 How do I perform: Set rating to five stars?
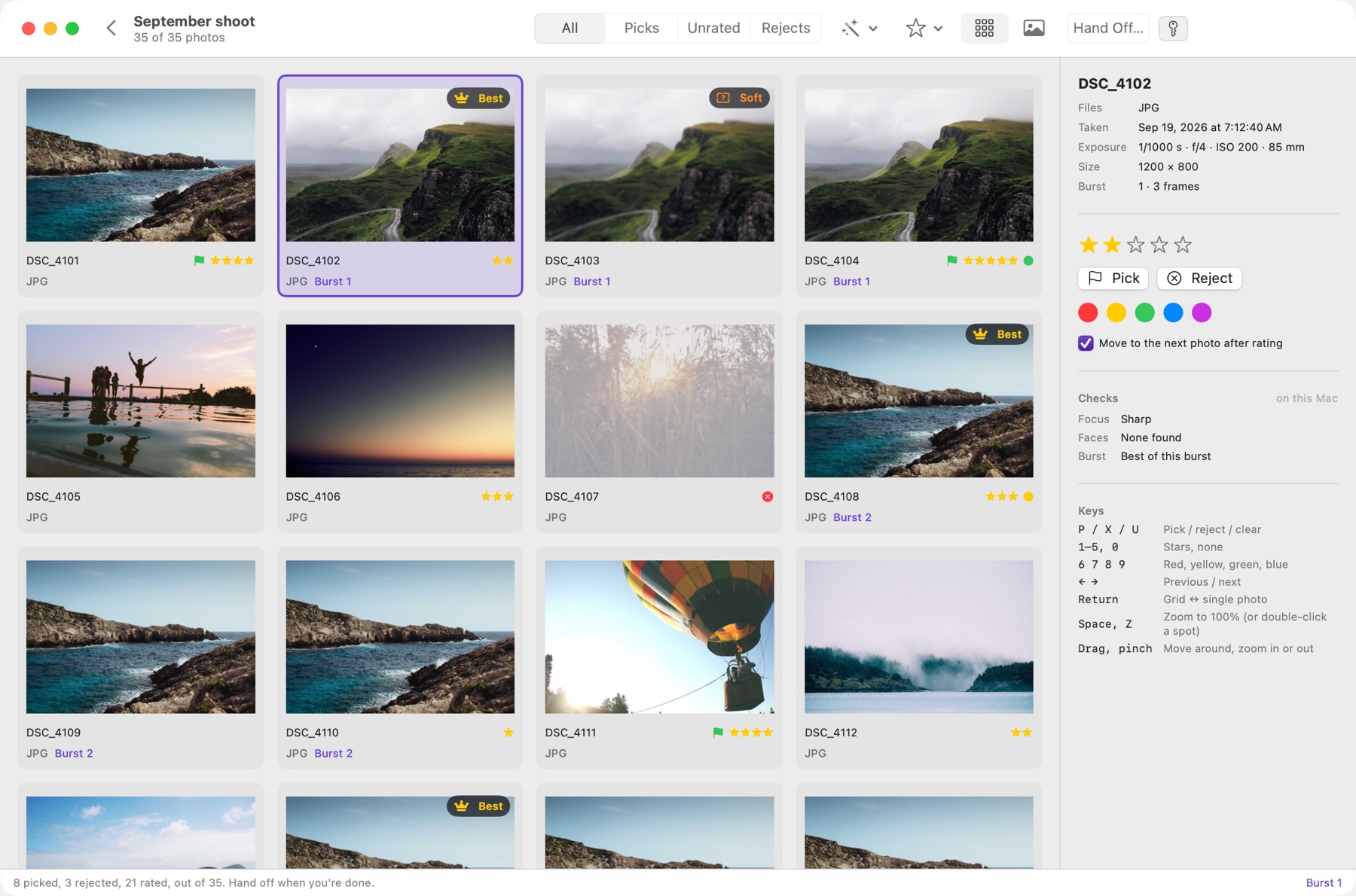tap(1183, 245)
